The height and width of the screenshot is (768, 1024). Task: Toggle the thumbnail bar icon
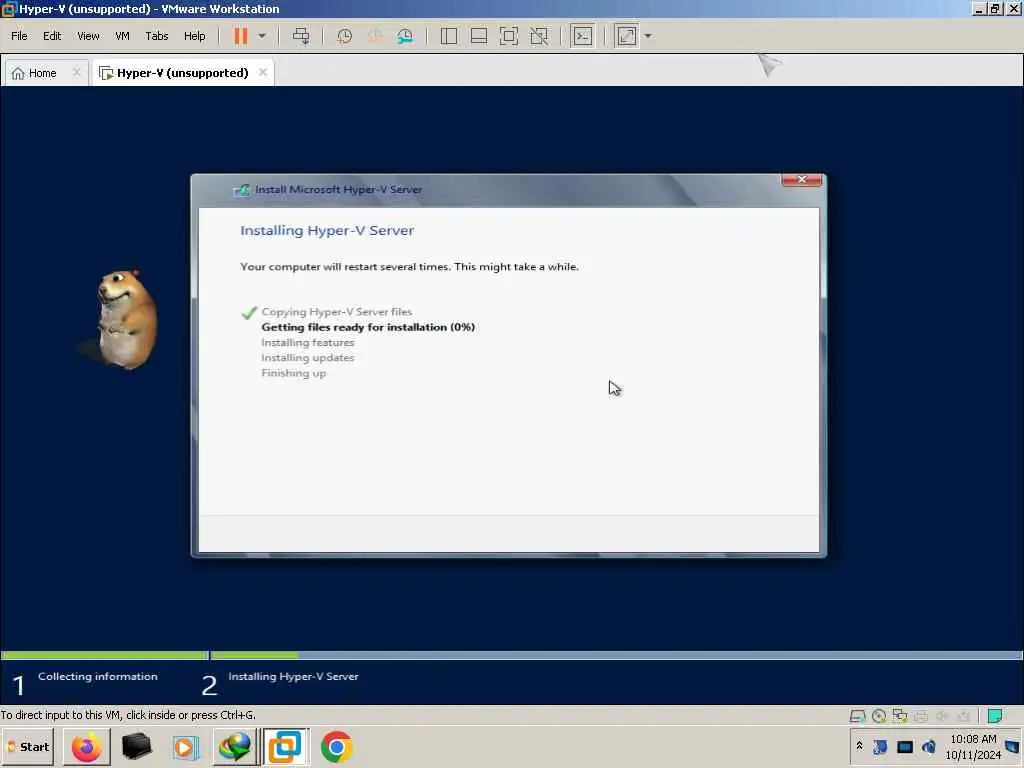(479, 36)
